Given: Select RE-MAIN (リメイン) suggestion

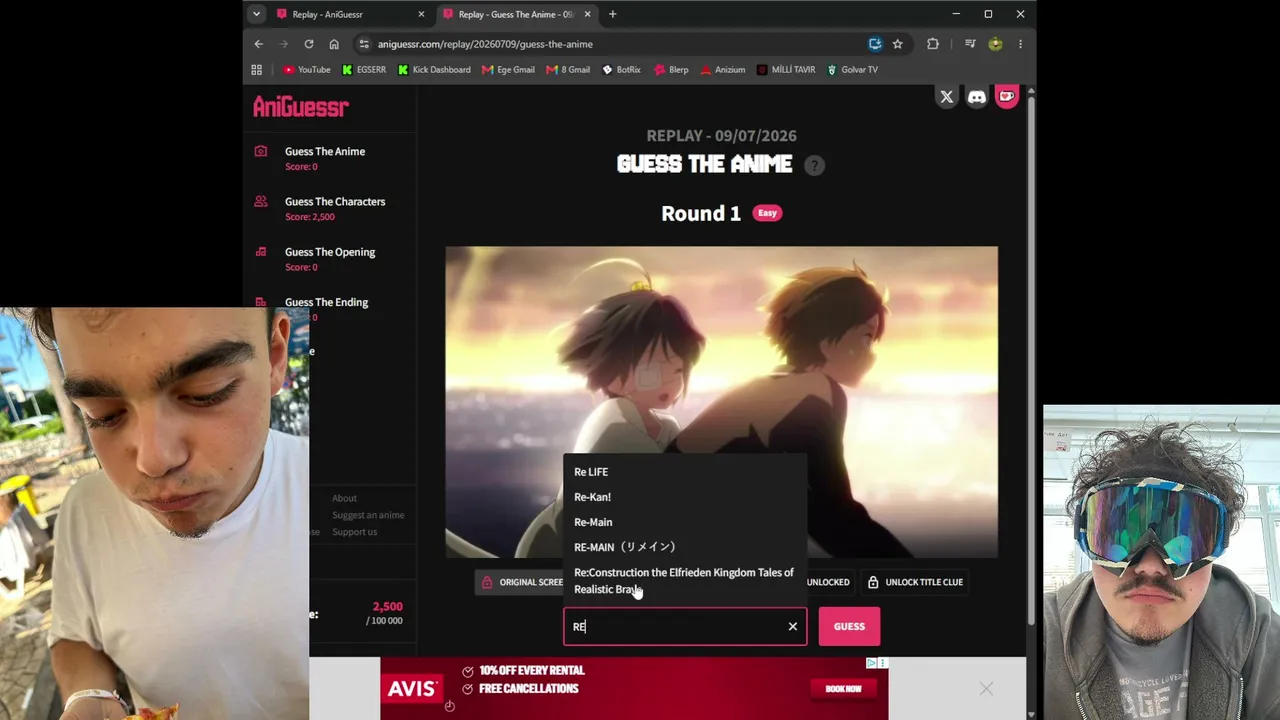Looking at the screenshot, I should [685, 547].
